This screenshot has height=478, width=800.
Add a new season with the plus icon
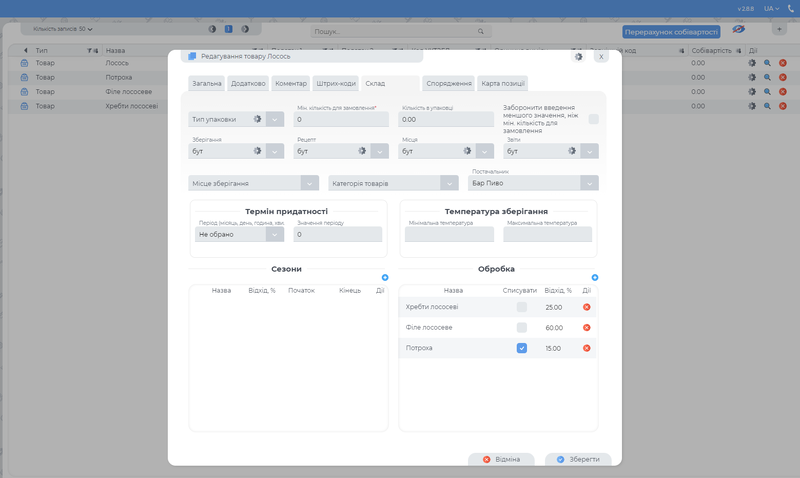coord(385,278)
